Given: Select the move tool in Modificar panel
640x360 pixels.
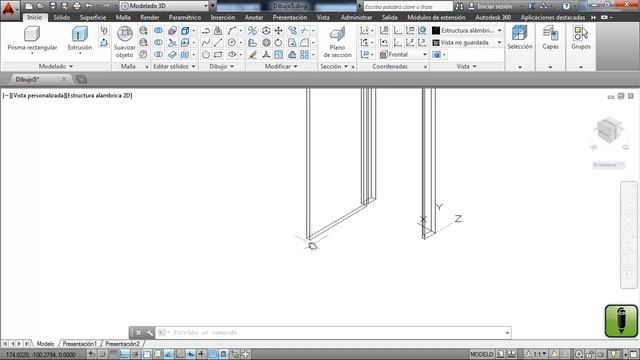Looking at the screenshot, I should point(279,31).
